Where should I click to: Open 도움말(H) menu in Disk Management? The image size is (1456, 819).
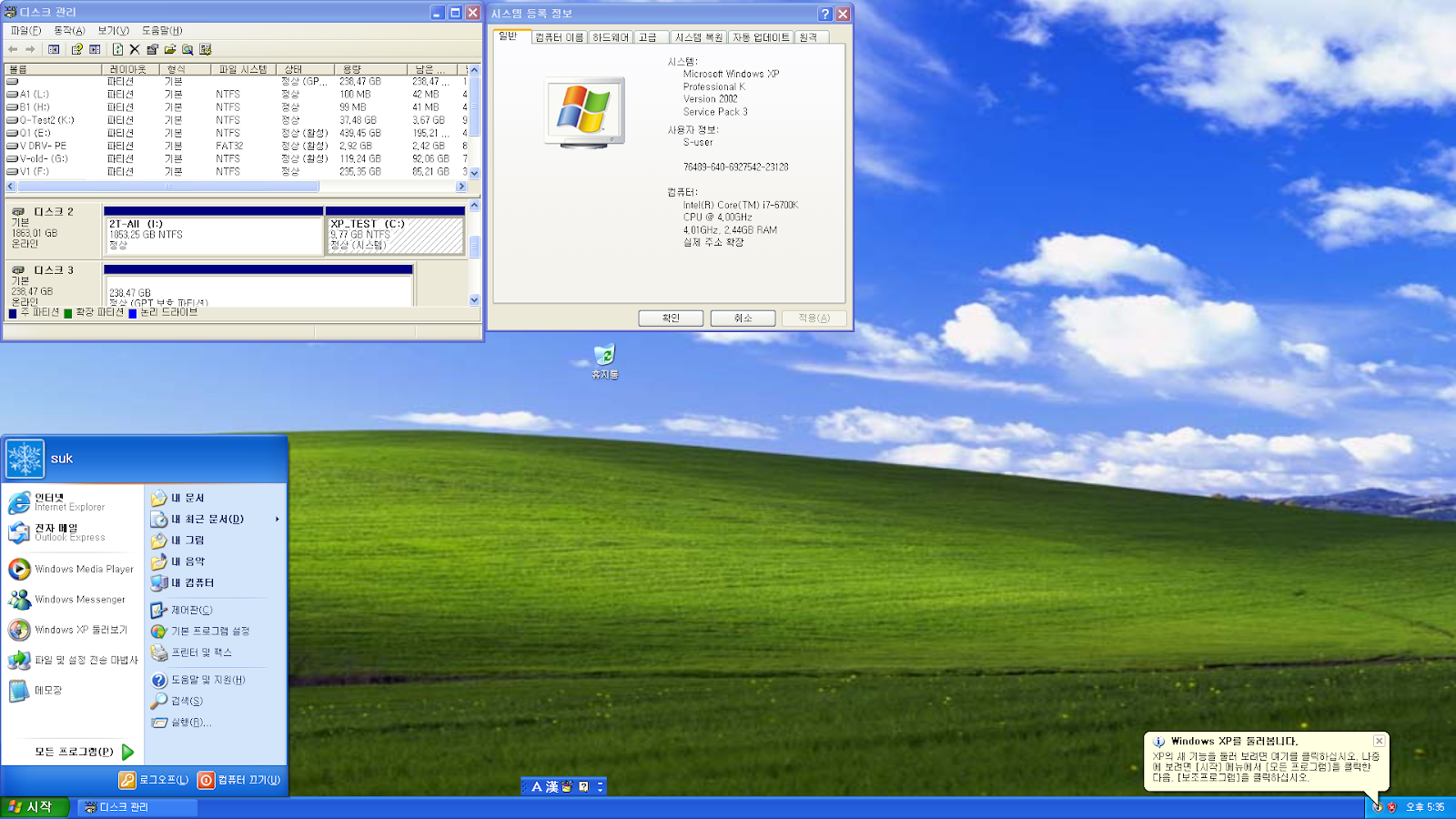pyautogui.click(x=162, y=30)
